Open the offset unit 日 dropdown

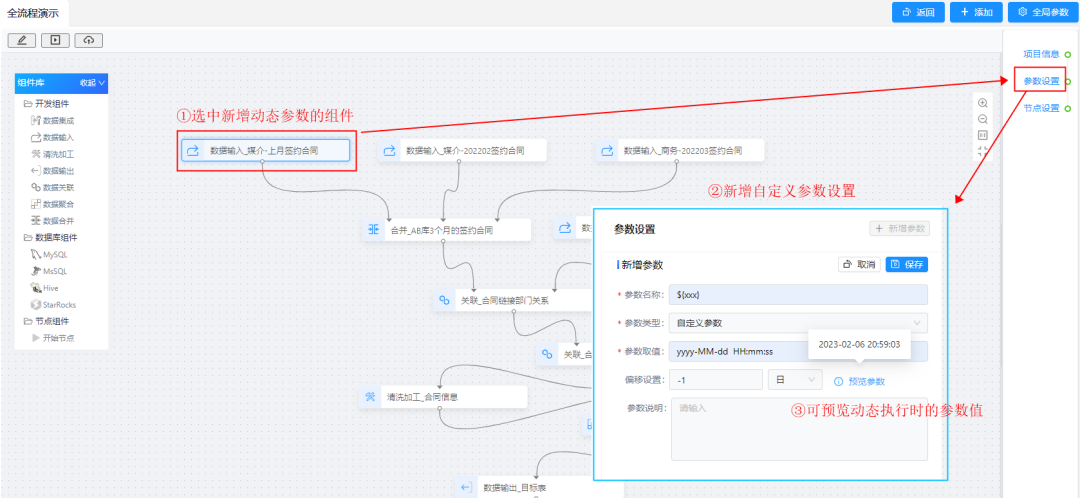point(794,380)
